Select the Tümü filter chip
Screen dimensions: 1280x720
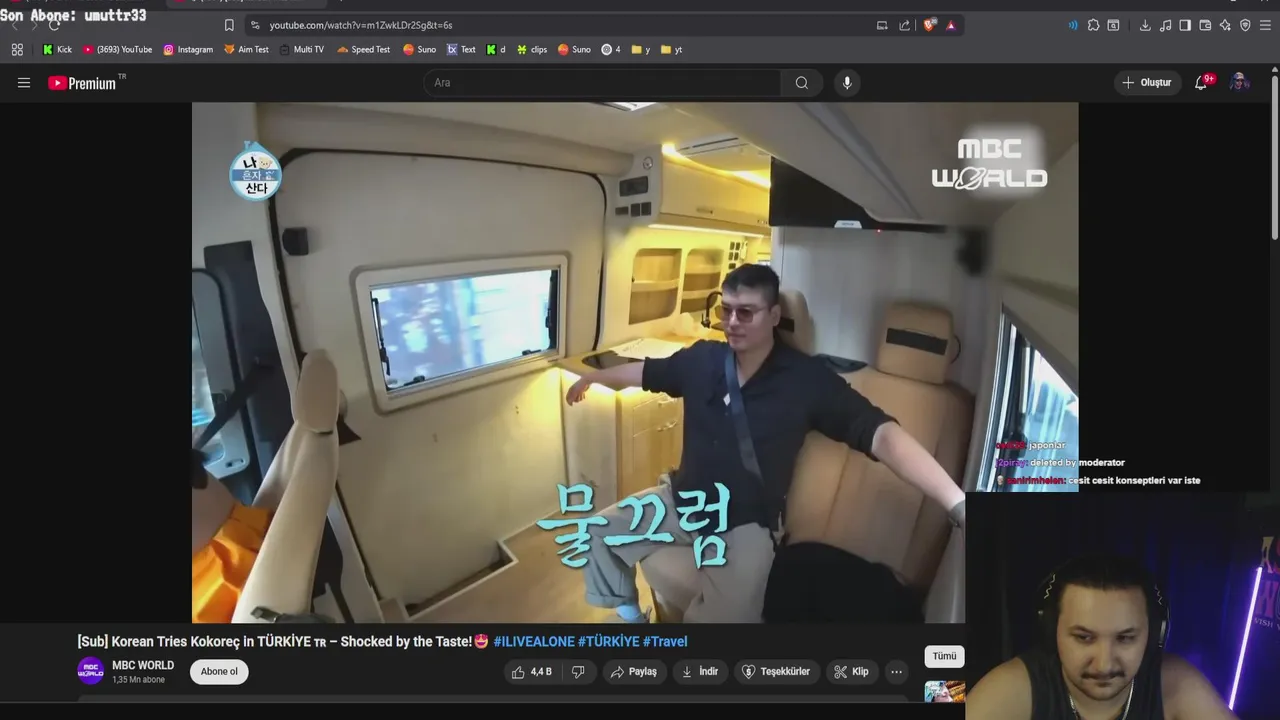(945, 656)
